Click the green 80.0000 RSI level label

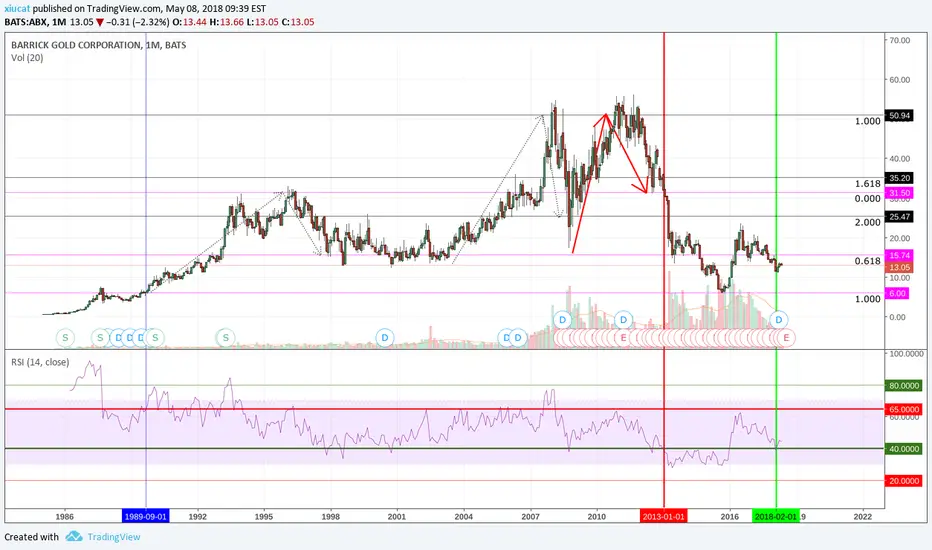click(904, 385)
